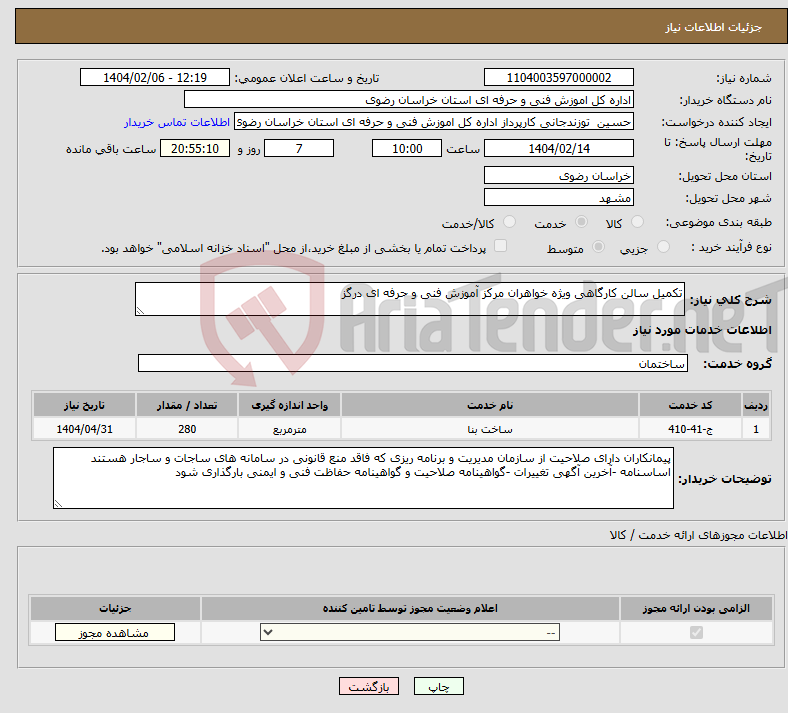Click the deadline time field 10:00
The image size is (788, 713).
pyautogui.click(x=407, y=148)
